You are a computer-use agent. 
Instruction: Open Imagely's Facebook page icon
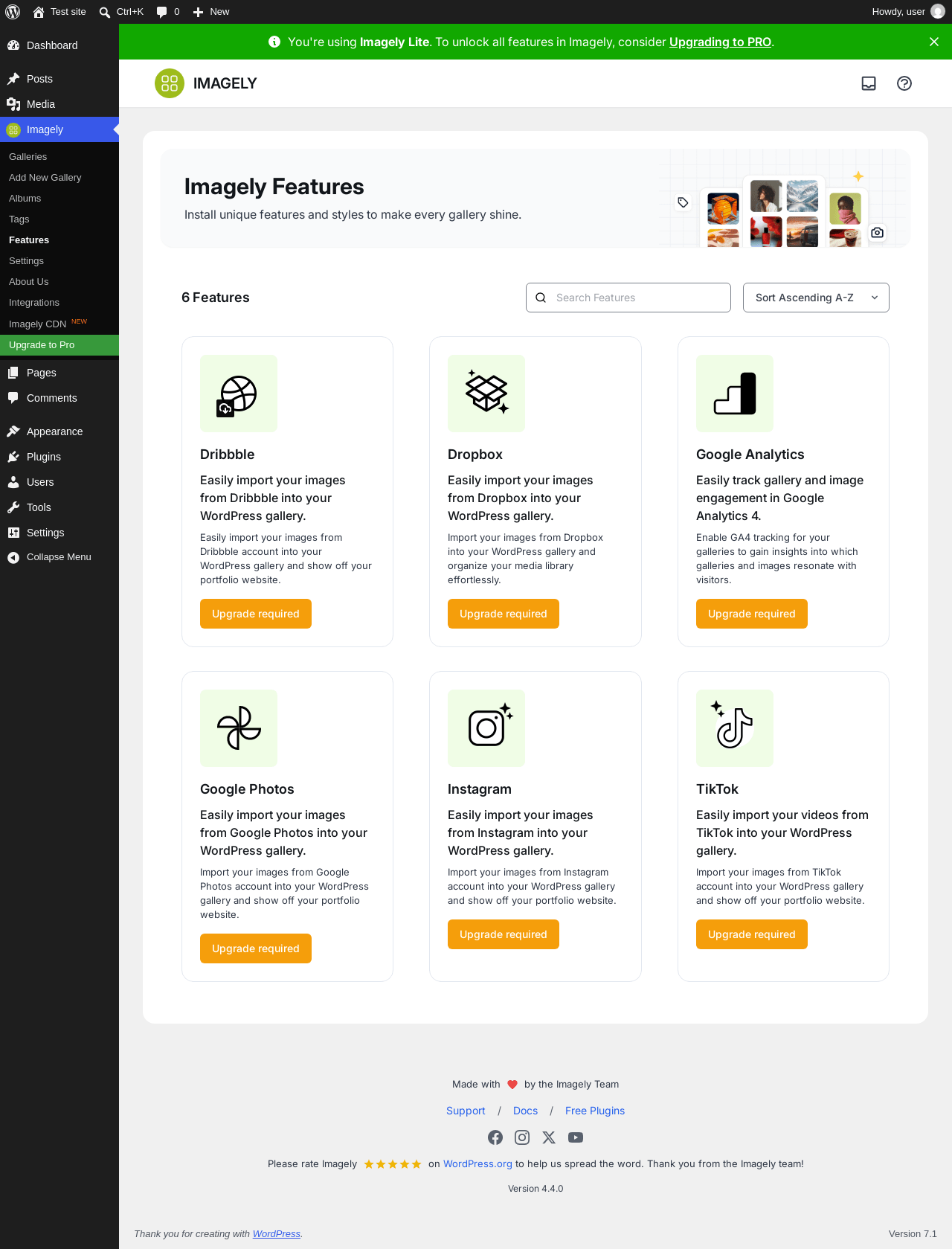click(495, 1137)
